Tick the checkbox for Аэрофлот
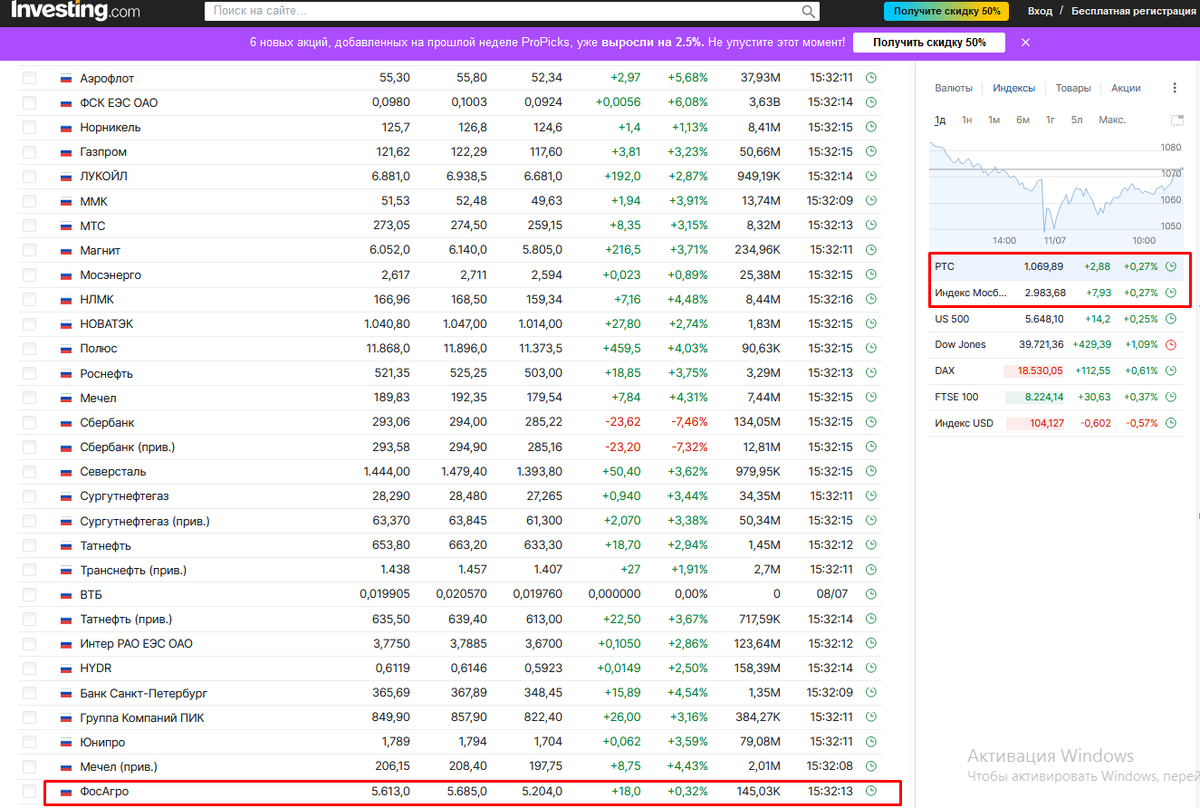Image resolution: width=1200 pixels, height=808 pixels. coord(29,78)
